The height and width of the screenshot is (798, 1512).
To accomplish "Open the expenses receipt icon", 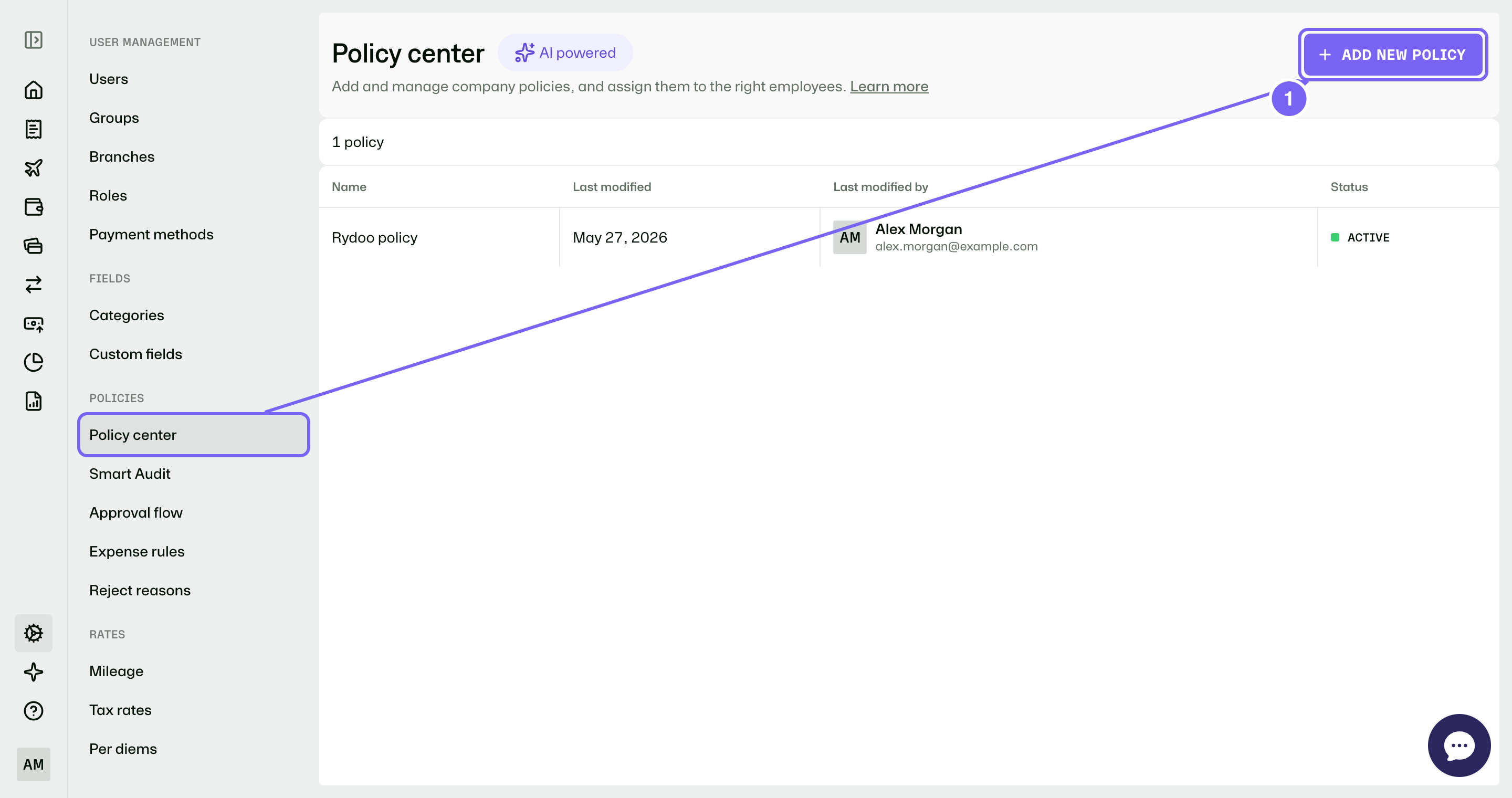I will [x=34, y=129].
